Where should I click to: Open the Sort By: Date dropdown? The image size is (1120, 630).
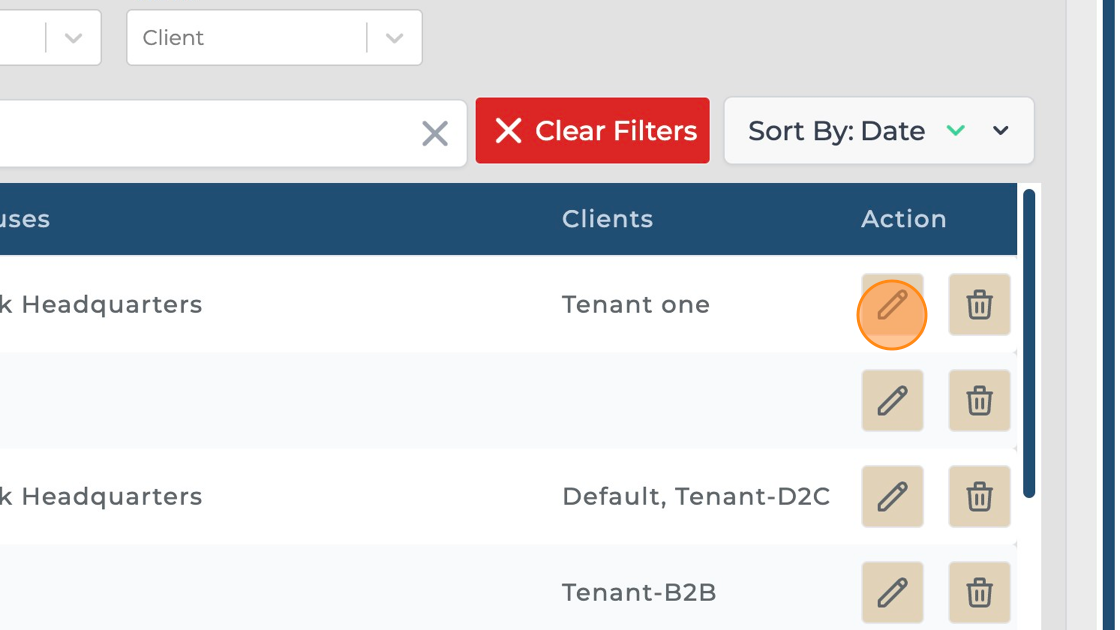(x=1000, y=131)
